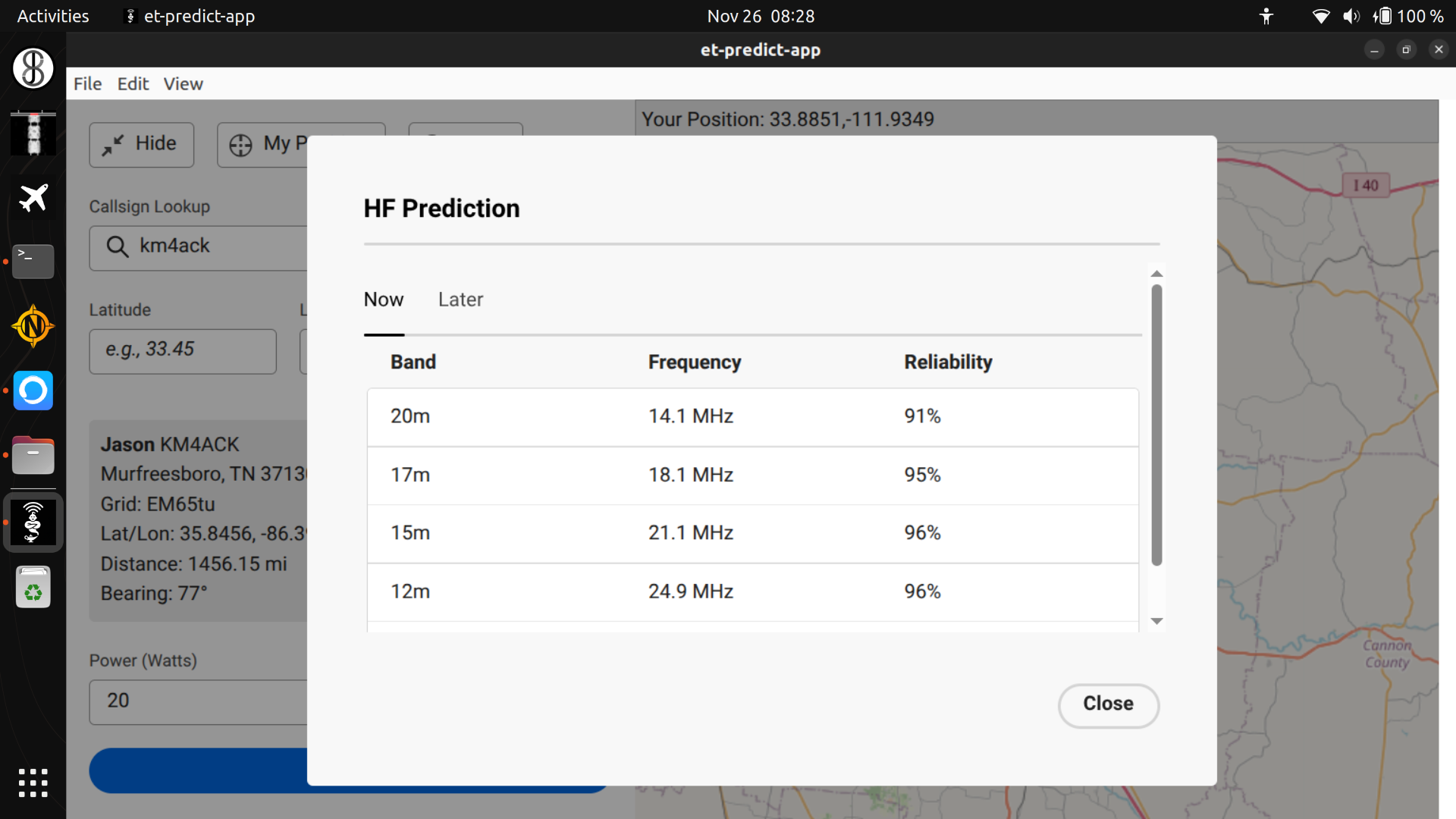Screen dimensions: 1456x819
Task: Click the scroll down arrow in prediction list
Action: point(1156,621)
